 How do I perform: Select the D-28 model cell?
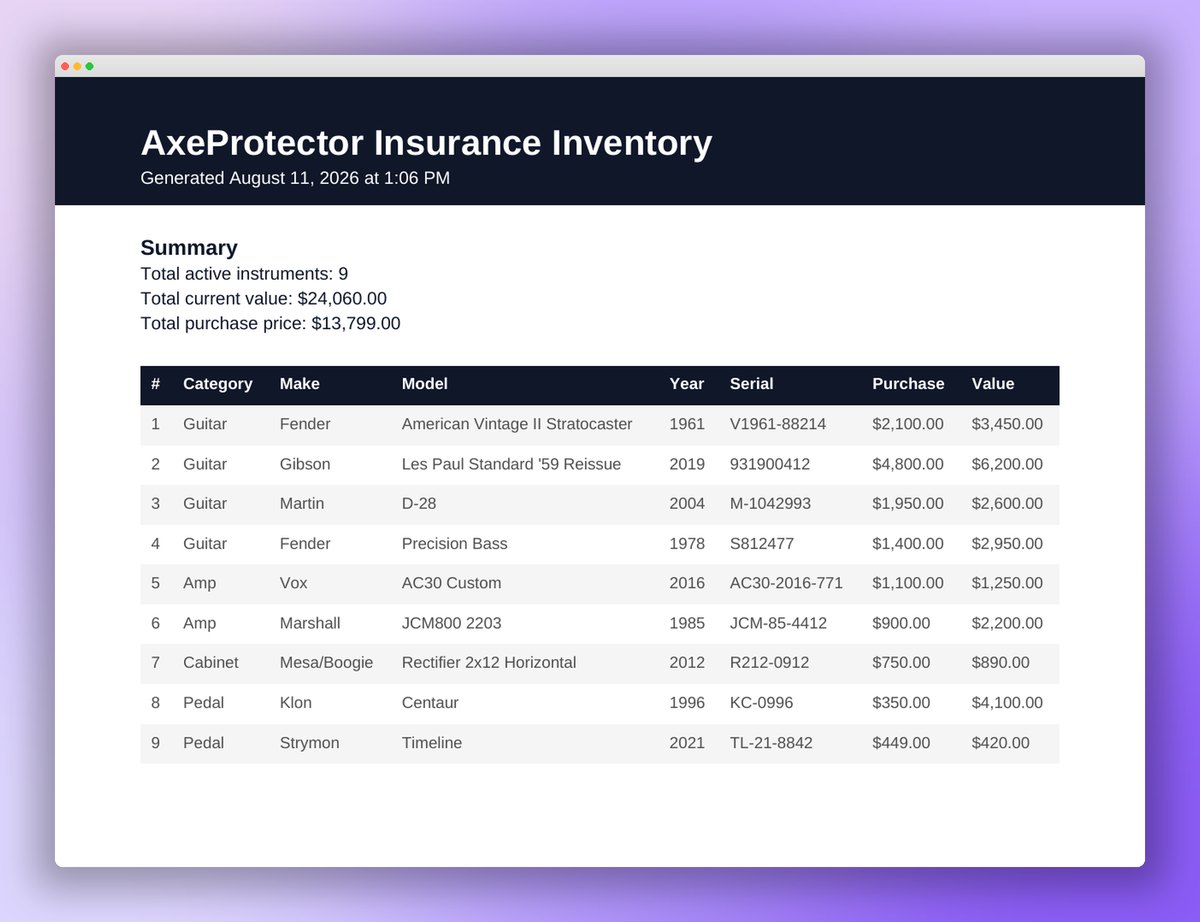tap(419, 504)
